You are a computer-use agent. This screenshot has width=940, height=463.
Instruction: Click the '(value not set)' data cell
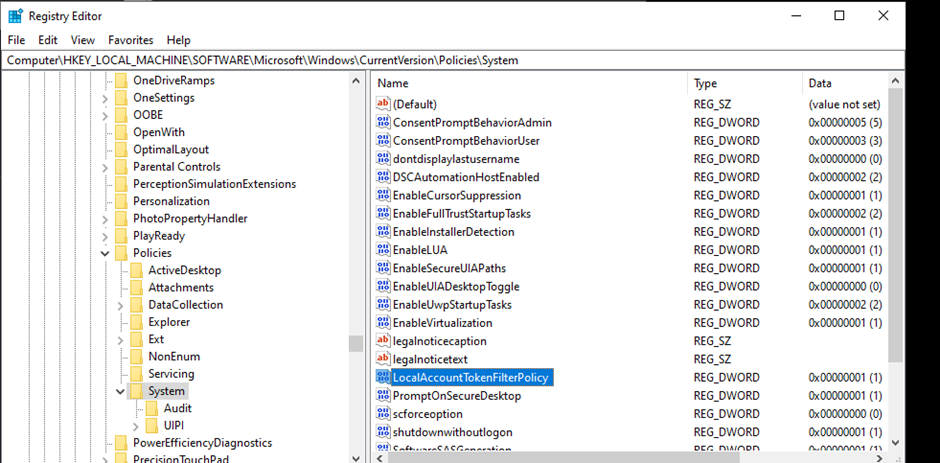click(844, 104)
